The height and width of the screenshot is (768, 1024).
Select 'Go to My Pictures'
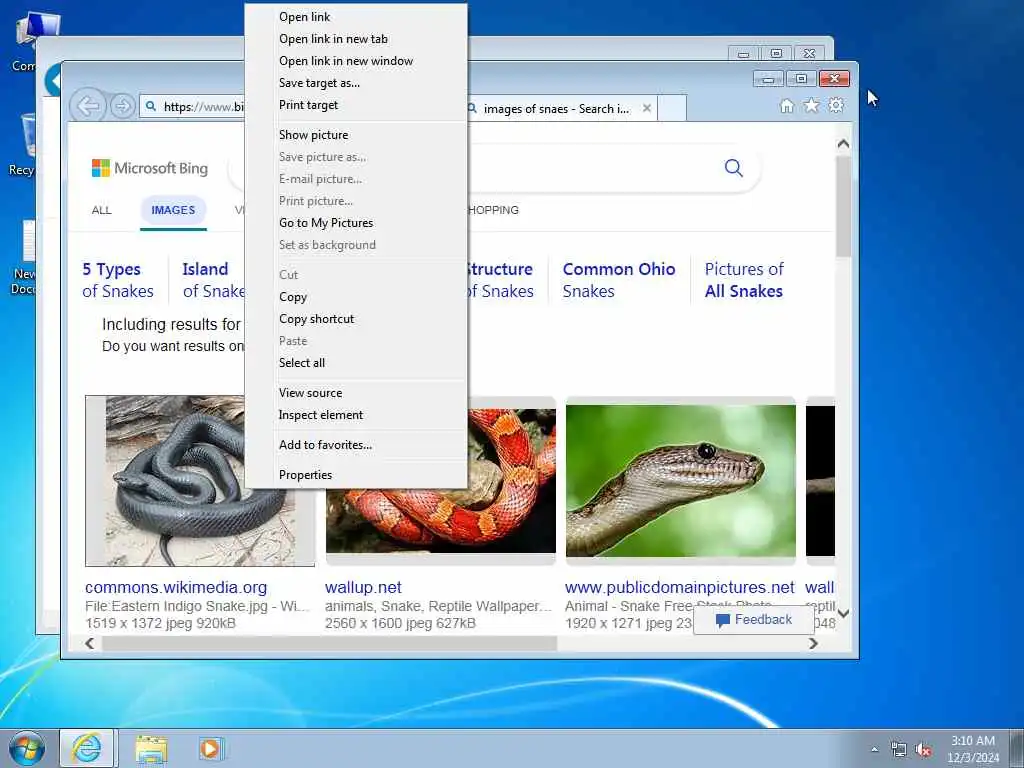pos(326,223)
